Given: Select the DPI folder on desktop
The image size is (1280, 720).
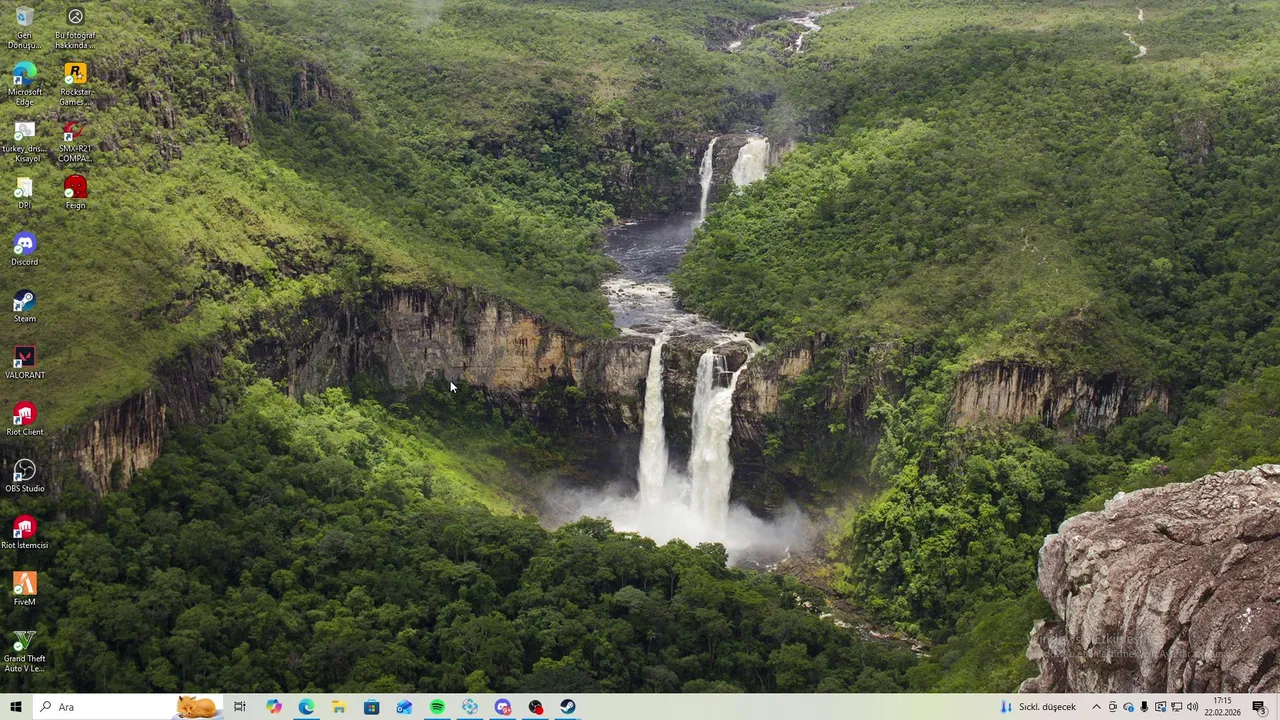Looking at the screenshot, I should 24,193.
